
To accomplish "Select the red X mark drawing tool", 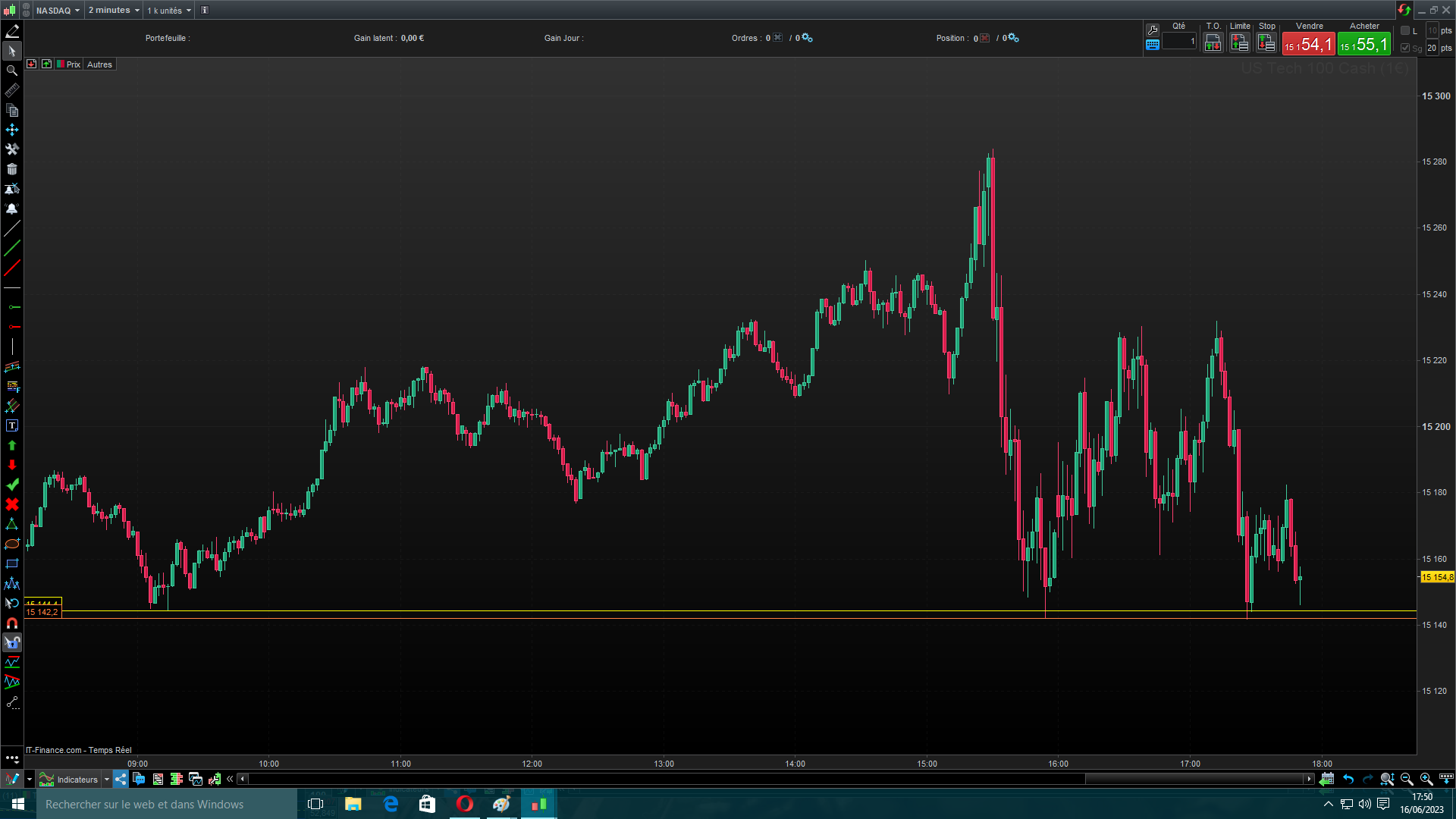I will (x=12, y=504).
